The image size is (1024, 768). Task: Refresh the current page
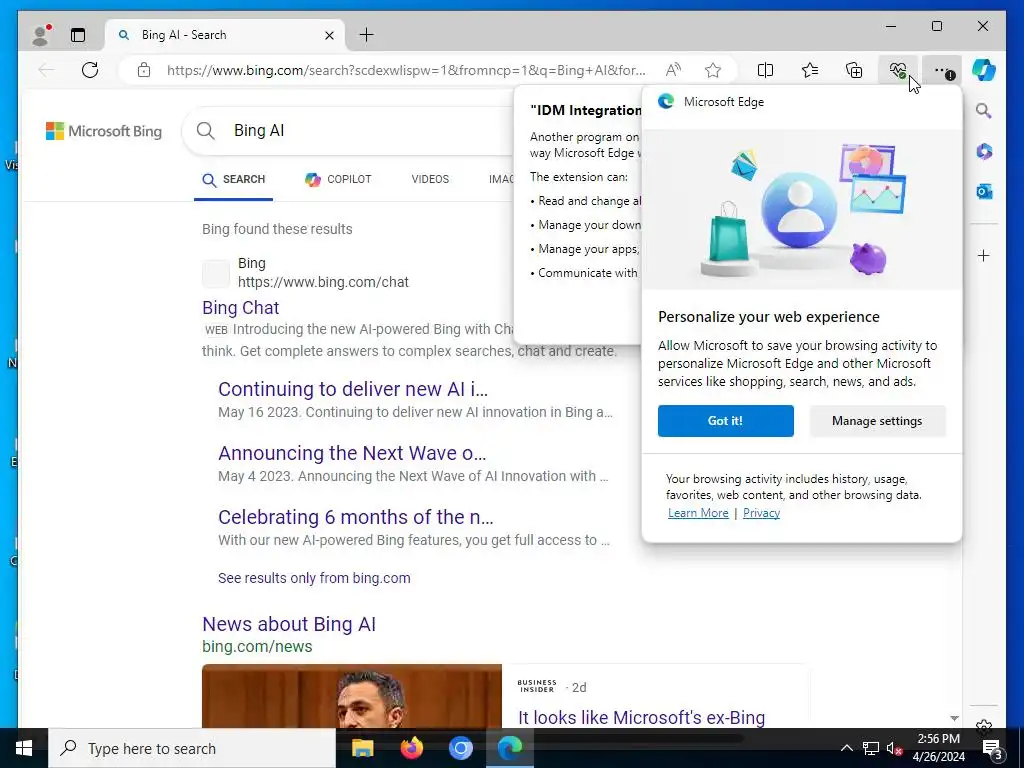point(90,70)
